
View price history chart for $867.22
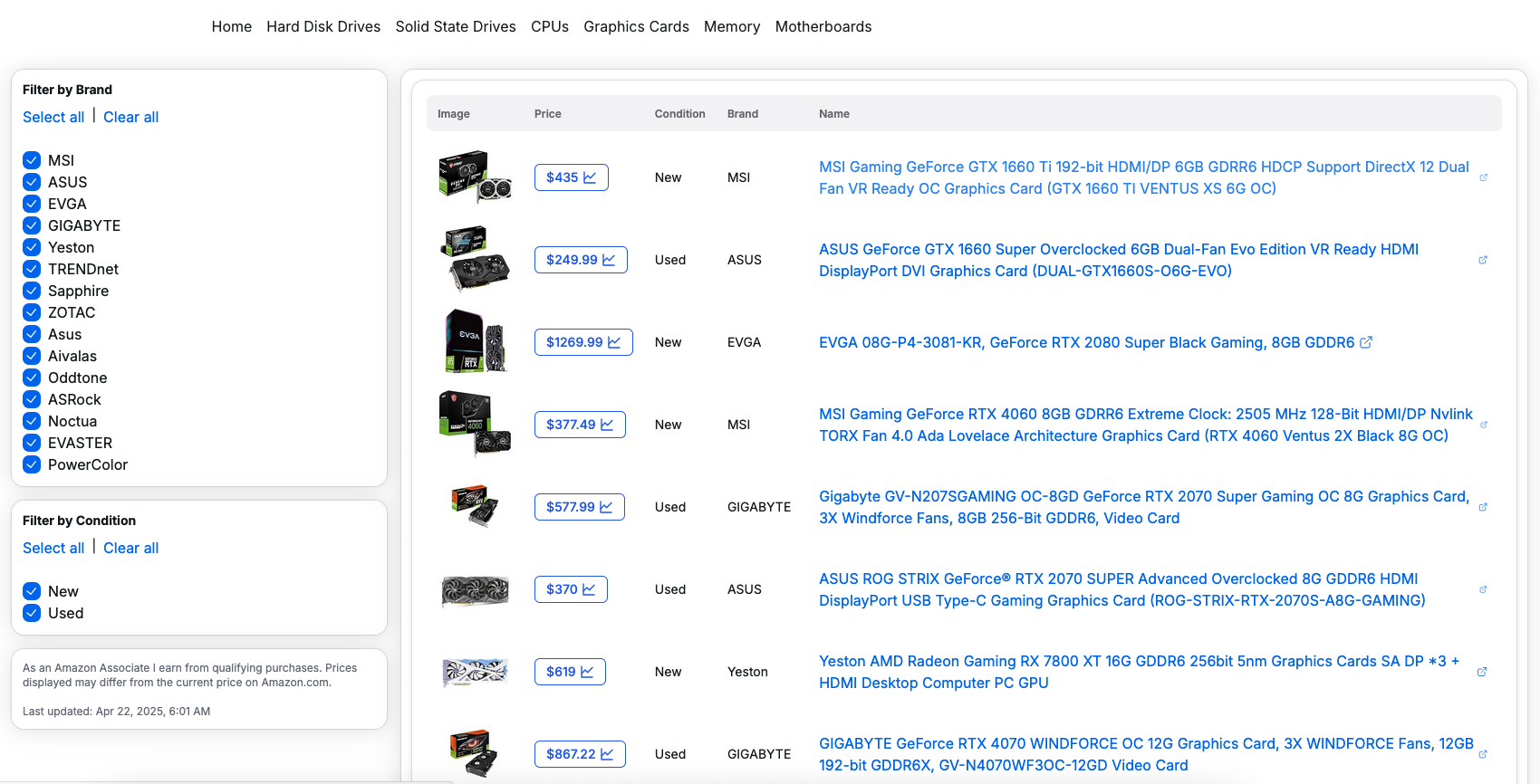tap(580, 754)
